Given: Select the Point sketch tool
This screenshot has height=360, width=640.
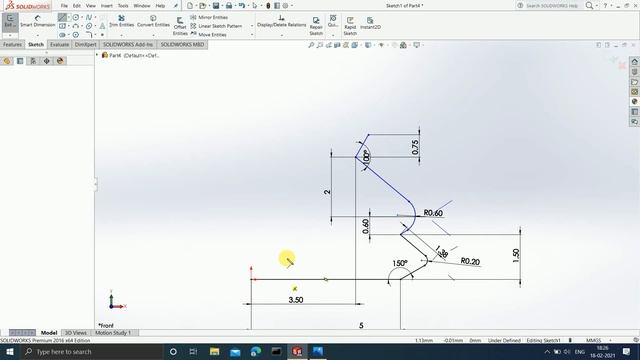Looking at the screenshot, I should click(x=102, y=35).
